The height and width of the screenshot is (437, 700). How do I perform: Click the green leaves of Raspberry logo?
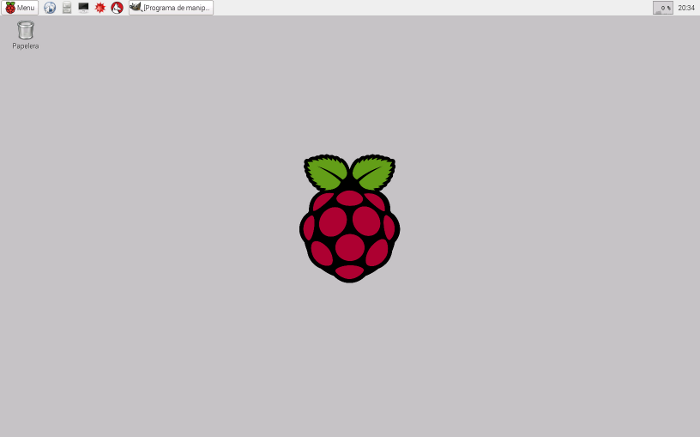(326, 171)
